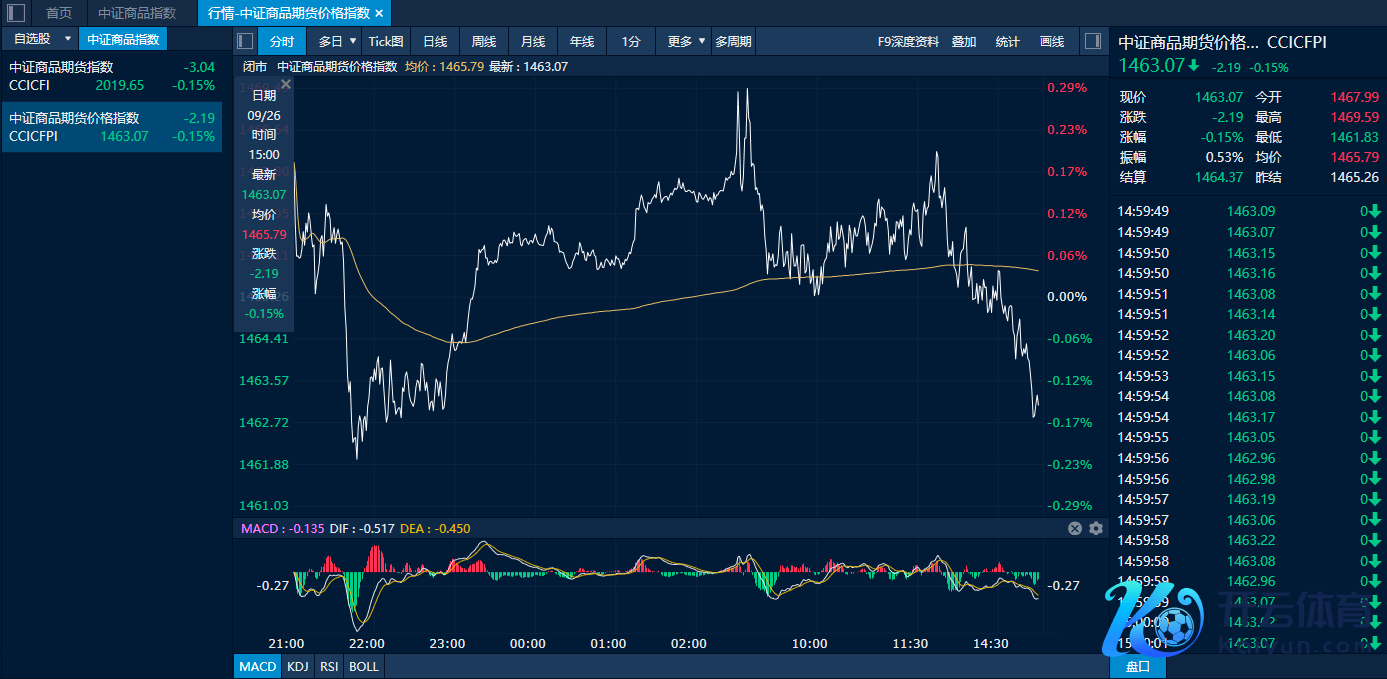
Task: Open F9深度资料
Action: coord(908,41)
